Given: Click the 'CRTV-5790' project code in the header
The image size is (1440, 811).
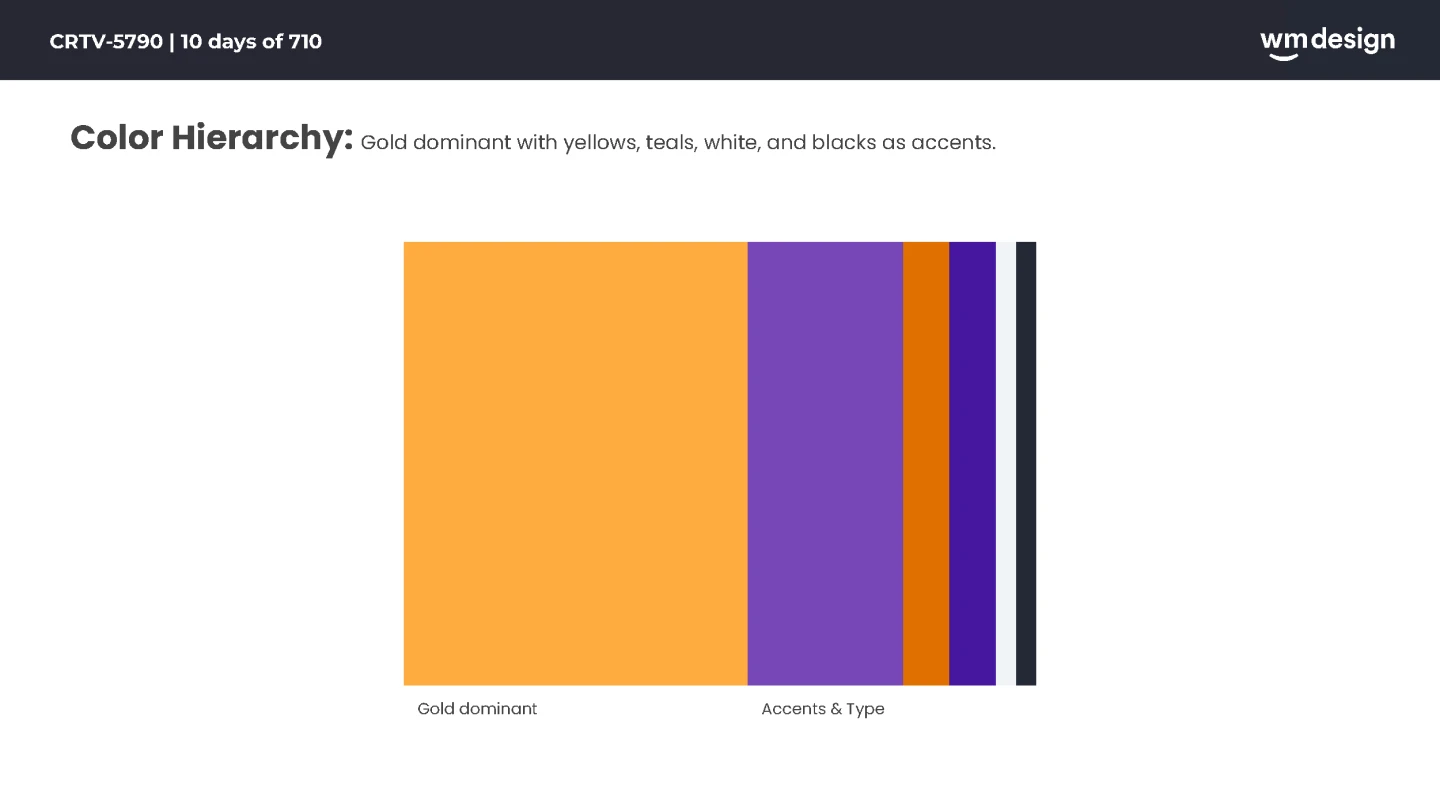Looking at the screenshot, I should click(106, 42).
